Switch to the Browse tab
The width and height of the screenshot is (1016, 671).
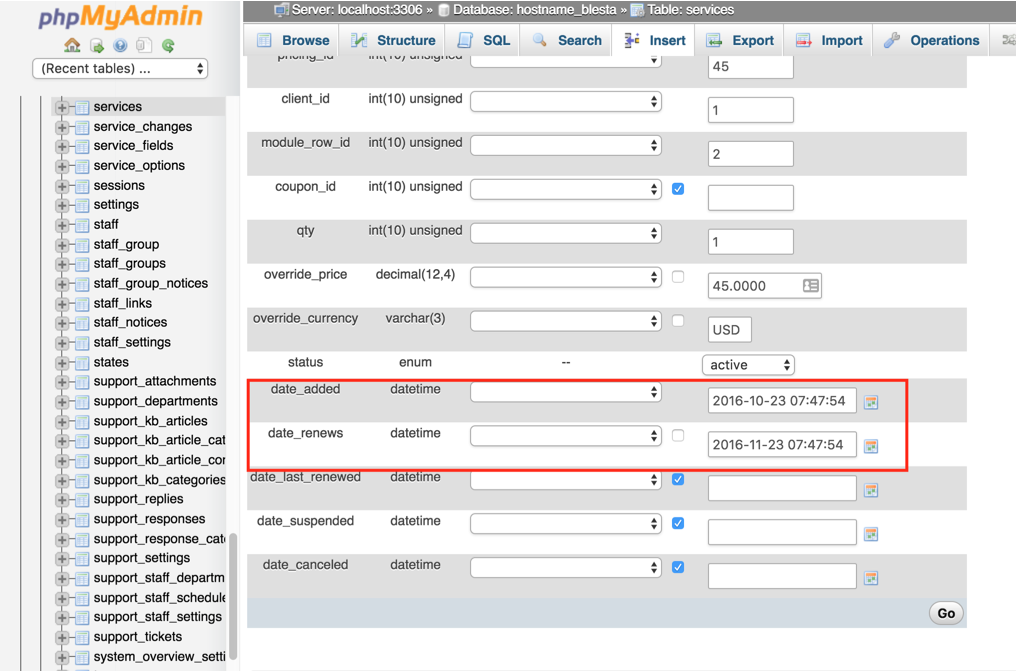pos(293,40)
